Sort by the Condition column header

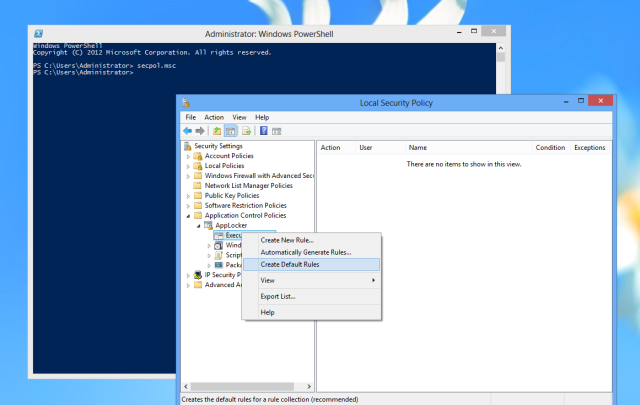pos(551,147)
